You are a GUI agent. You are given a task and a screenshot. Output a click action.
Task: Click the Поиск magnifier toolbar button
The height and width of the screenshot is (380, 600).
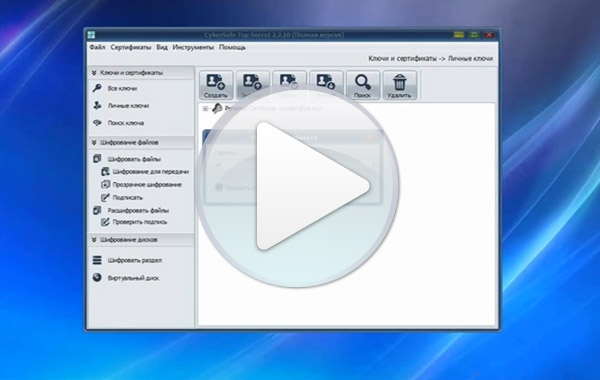(x=363, y=85)
